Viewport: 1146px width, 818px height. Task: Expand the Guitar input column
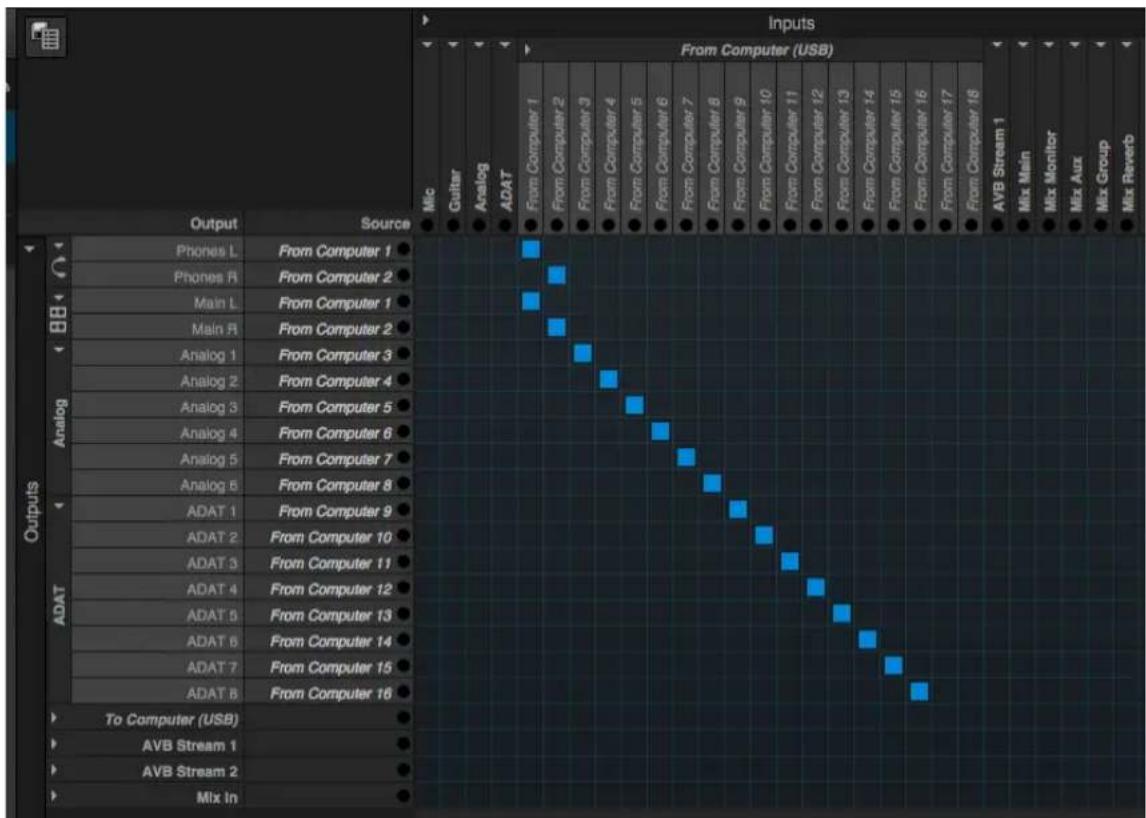[453, 45]
